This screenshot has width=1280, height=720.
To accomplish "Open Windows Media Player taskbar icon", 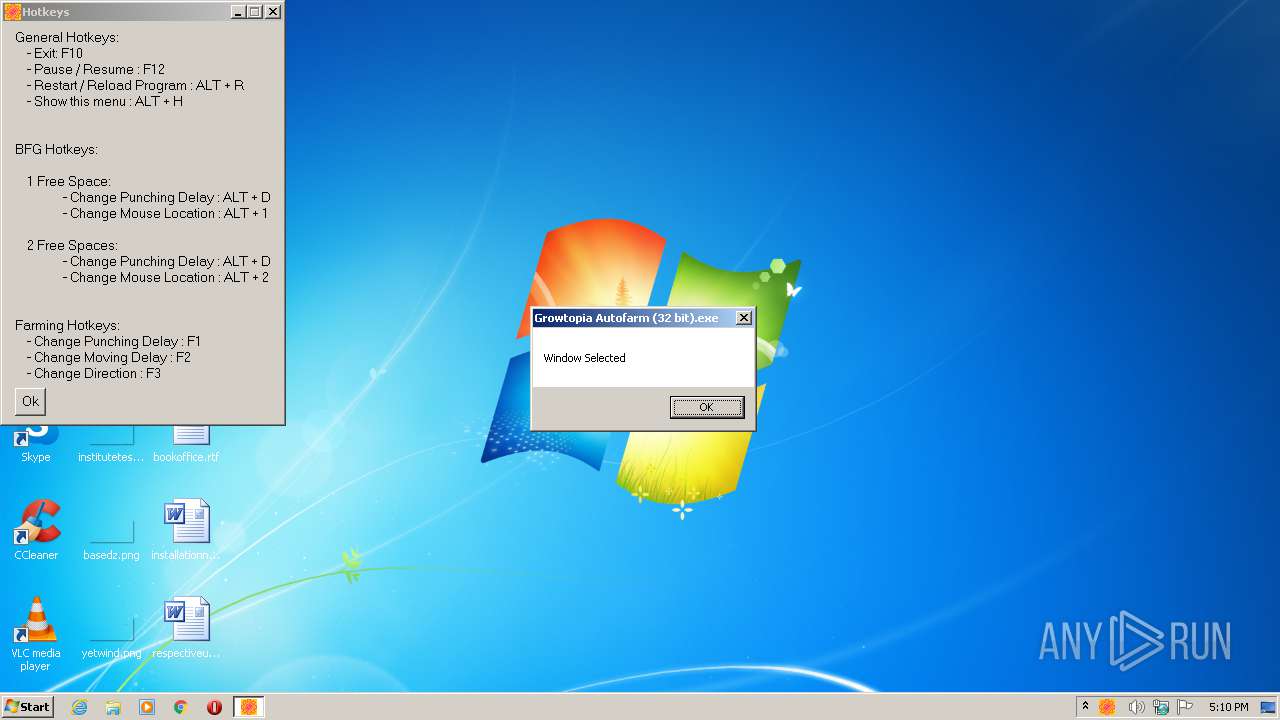I will pos(147,707).
